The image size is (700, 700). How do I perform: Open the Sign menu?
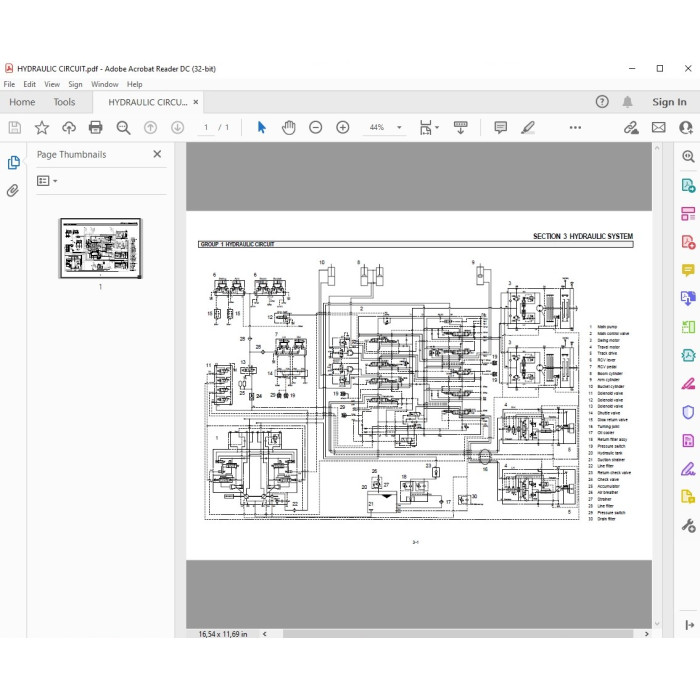click(x=75, y=84)
